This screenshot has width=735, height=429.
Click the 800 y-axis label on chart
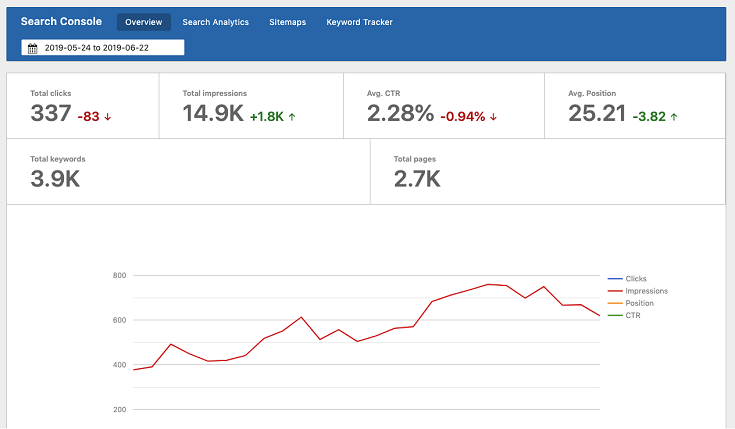tap(120, 275)
